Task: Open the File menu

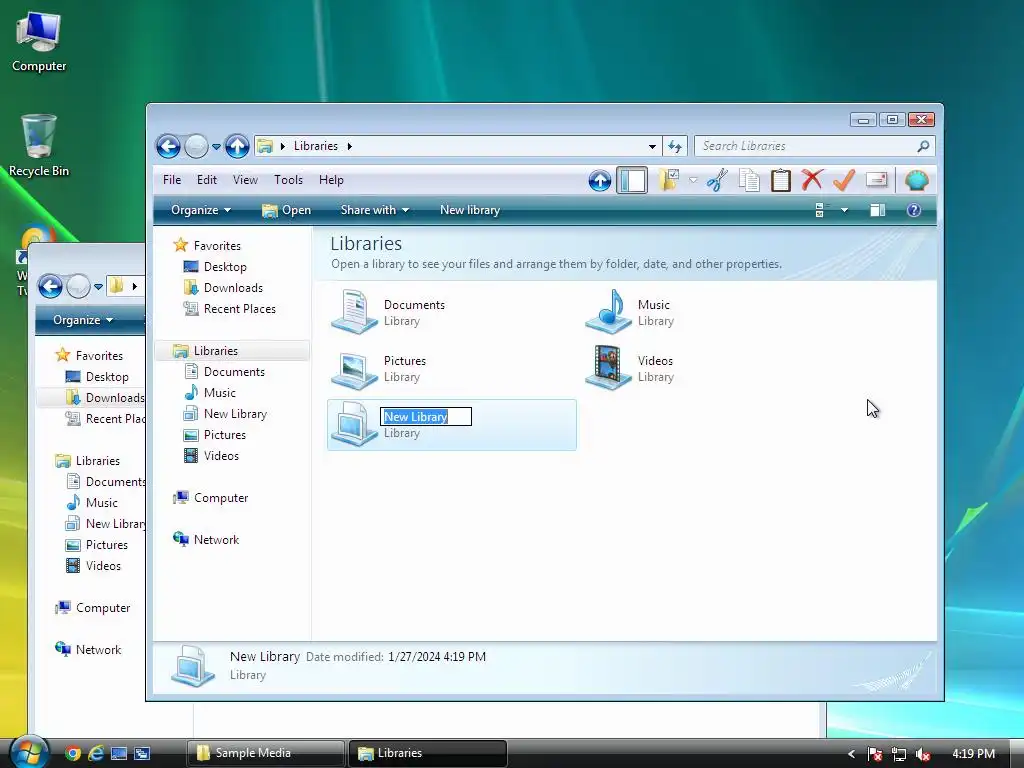Action: pos(172,180)
